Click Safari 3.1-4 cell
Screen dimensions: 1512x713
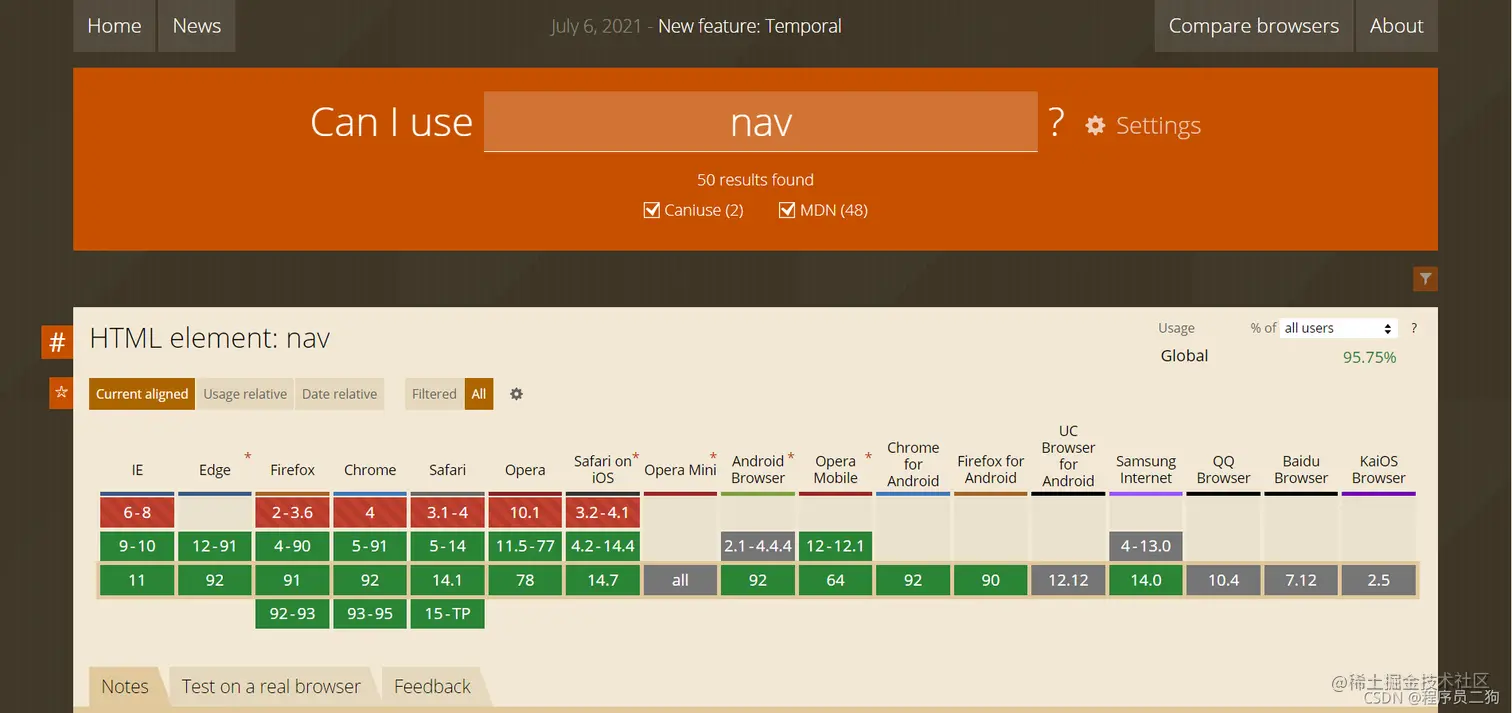click(x=448, y=512)
